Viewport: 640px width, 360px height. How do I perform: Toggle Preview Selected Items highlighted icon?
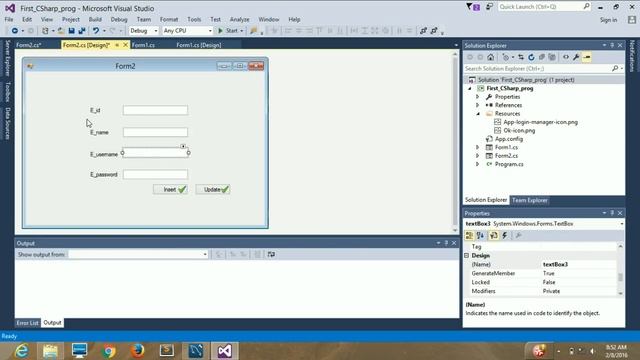click(587, 57)
